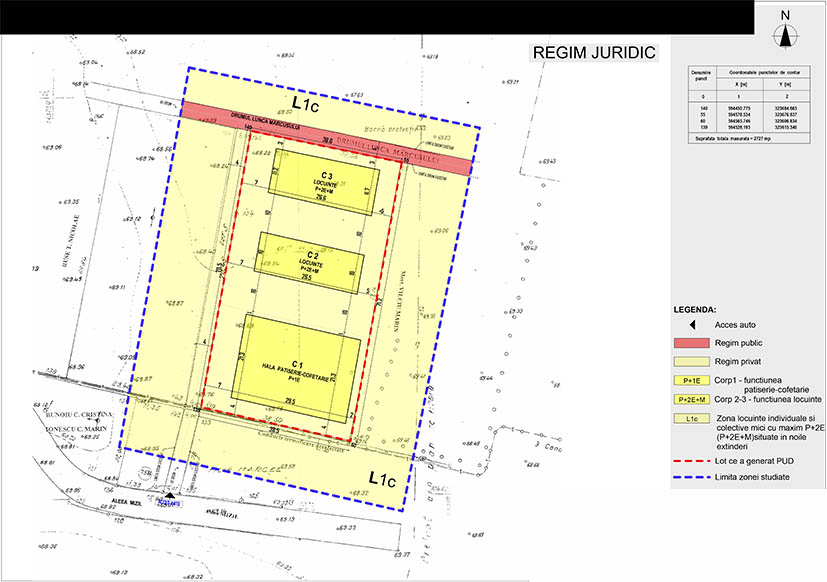Click the REGIM JURIDIC title
The height and width of the screenshot is (582, 827).
click(594, 53)
